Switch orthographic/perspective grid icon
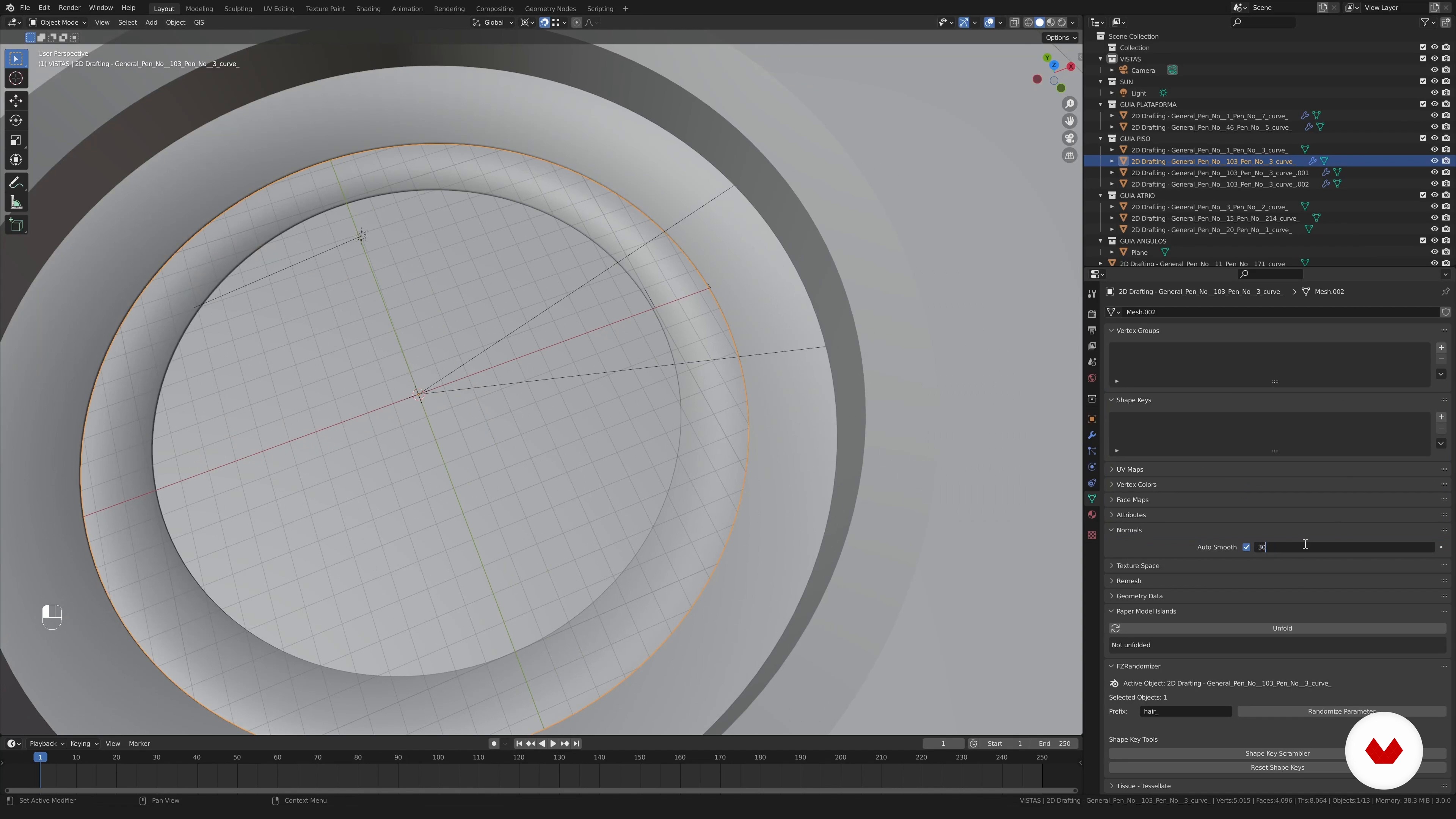This screenshot has width=1456, height=819. (x=1069, y=155)
